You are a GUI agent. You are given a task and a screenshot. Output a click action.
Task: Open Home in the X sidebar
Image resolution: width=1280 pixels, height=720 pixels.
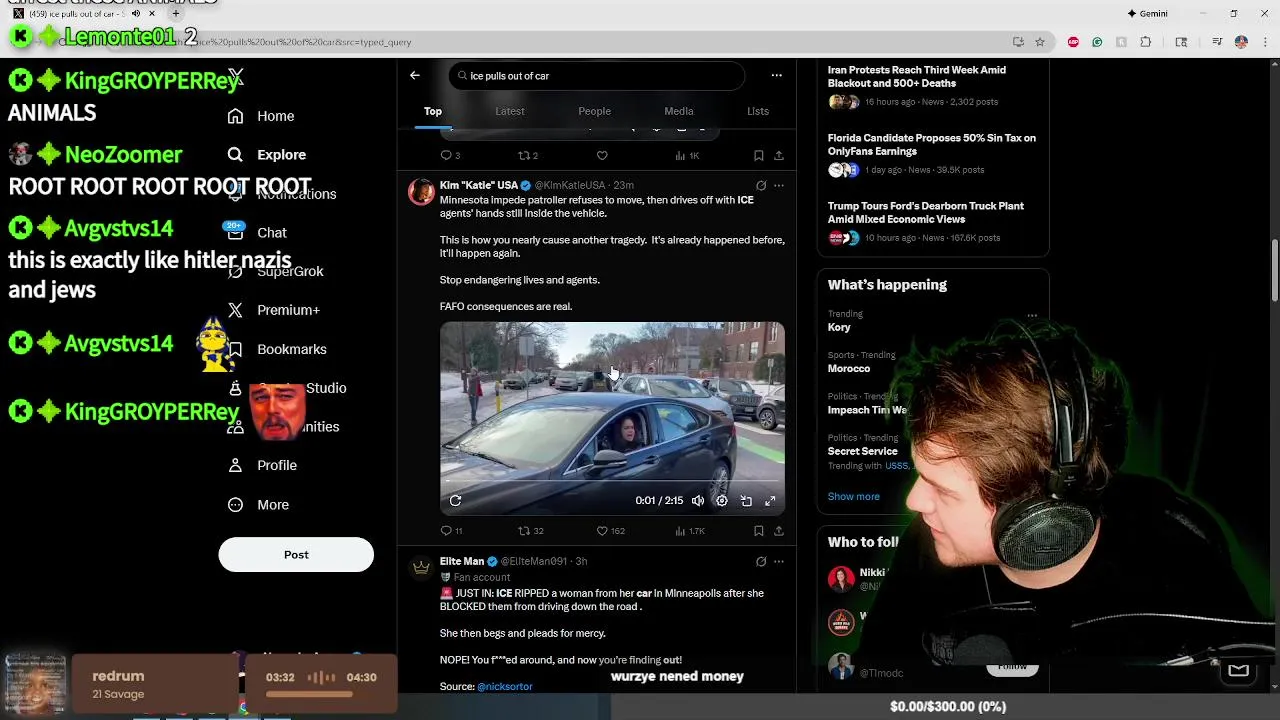(x=261, y=116)
